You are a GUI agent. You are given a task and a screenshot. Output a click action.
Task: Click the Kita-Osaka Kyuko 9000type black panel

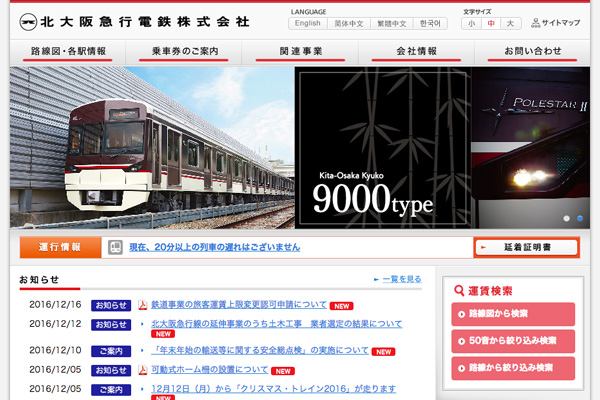pos(383,148)
